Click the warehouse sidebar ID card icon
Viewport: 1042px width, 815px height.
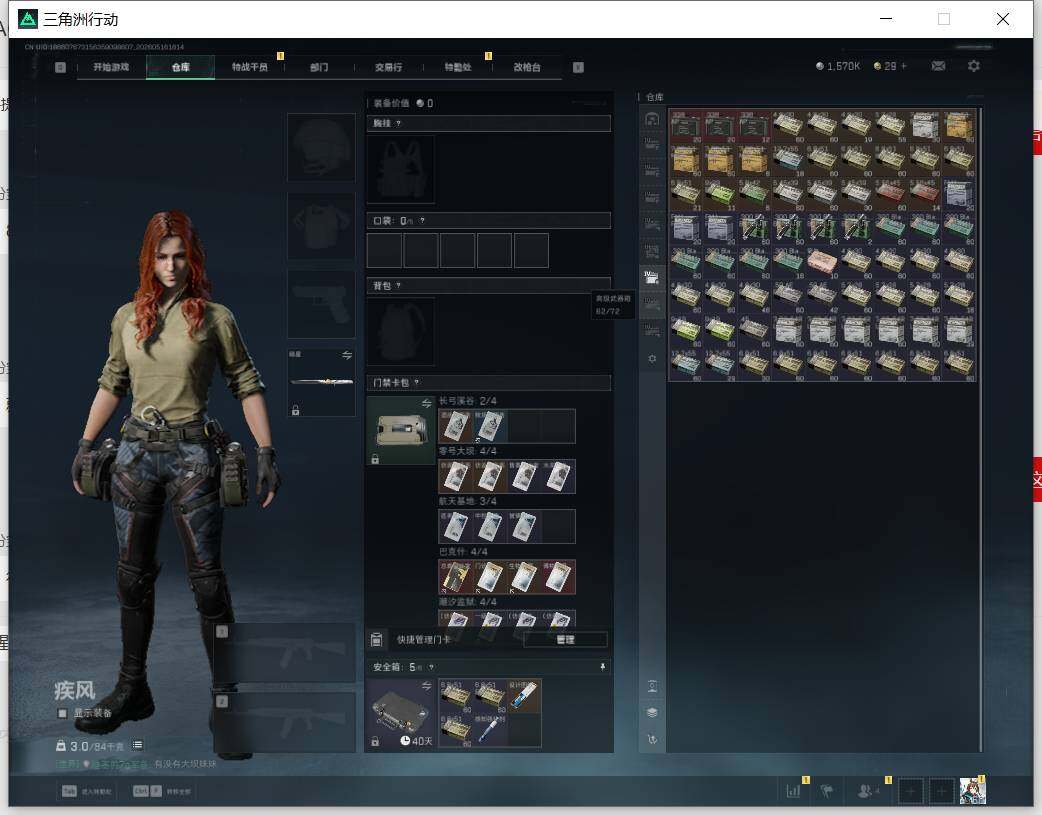coord(652,686)
